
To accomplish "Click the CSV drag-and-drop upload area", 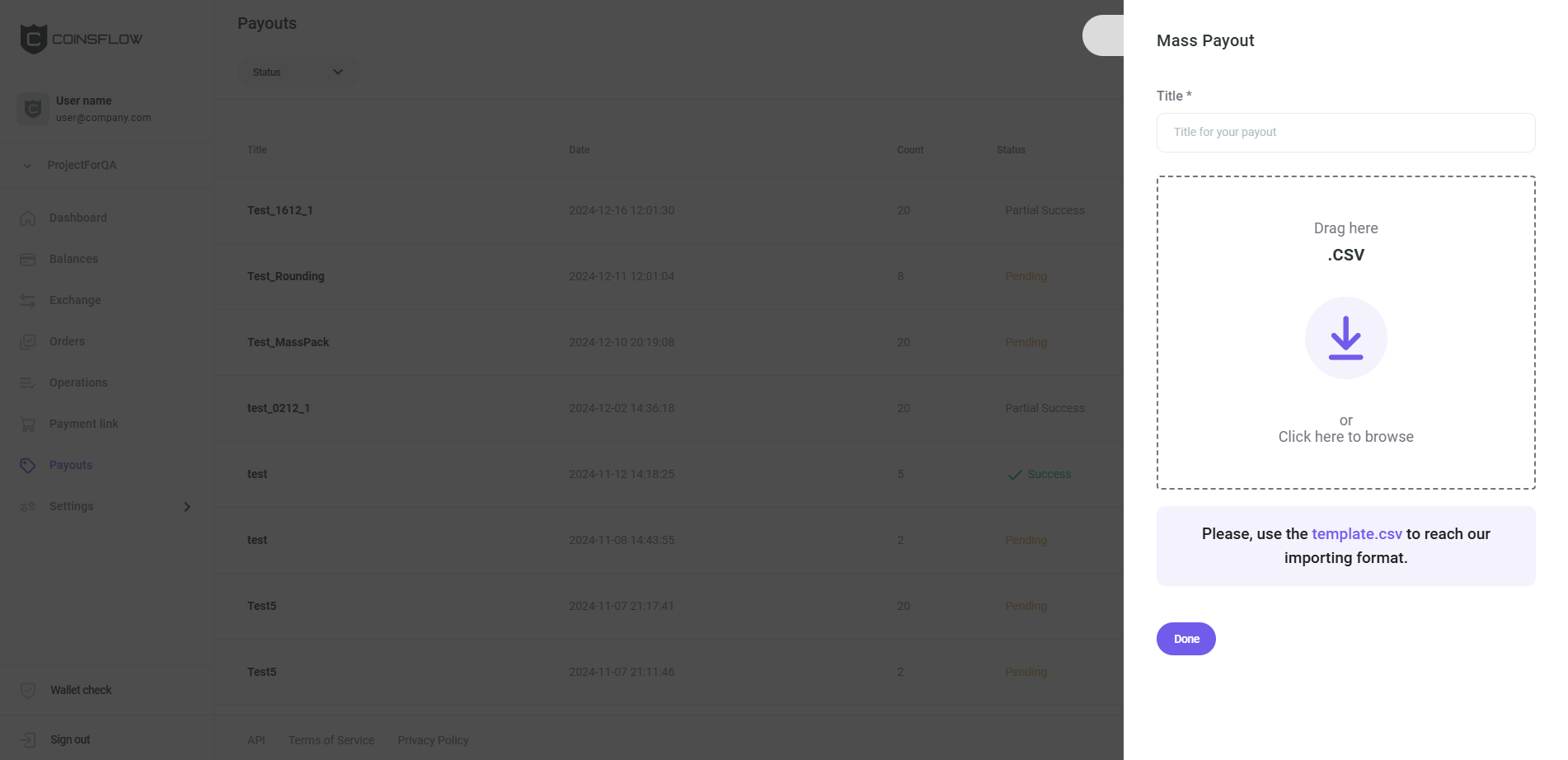I will pyautogui.click(x=1345, y=332).
